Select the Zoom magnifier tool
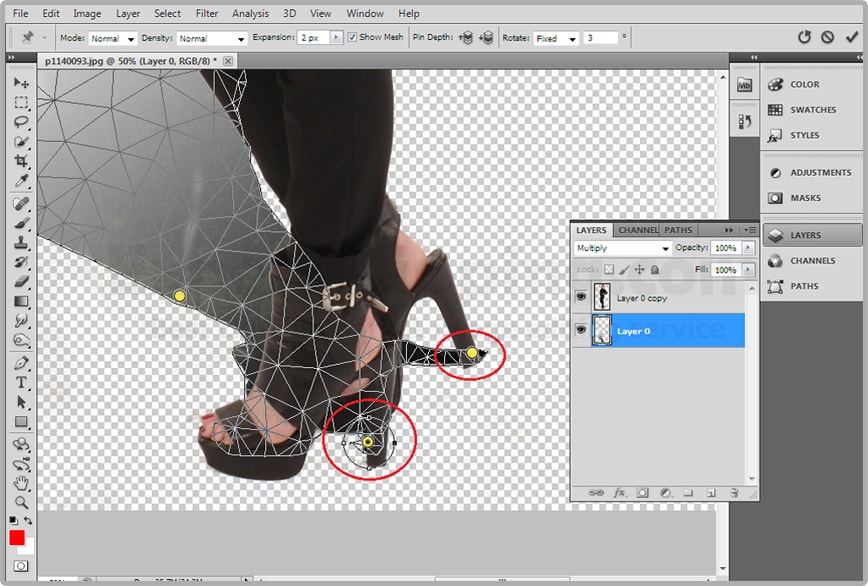868x586 pixels. (x=21, y=502)
